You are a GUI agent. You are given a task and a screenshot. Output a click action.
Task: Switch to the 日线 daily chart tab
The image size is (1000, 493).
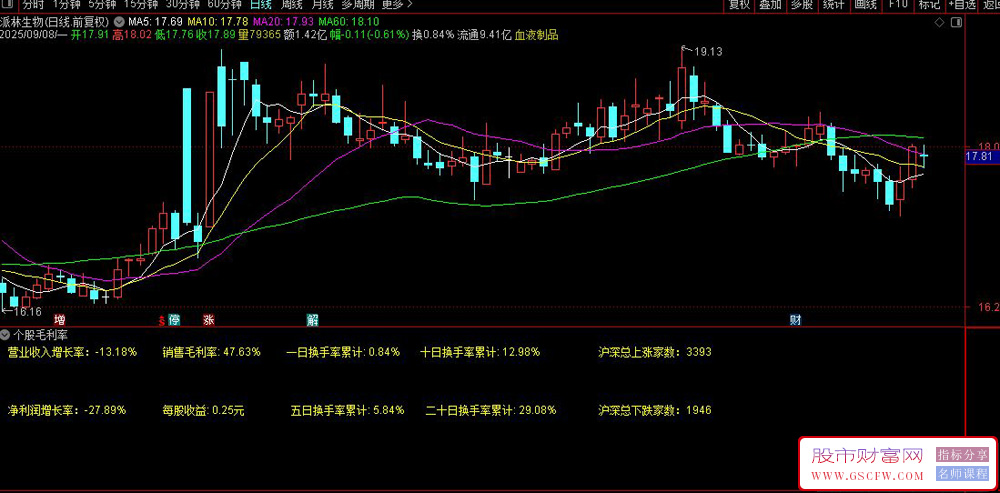point(260,4)
